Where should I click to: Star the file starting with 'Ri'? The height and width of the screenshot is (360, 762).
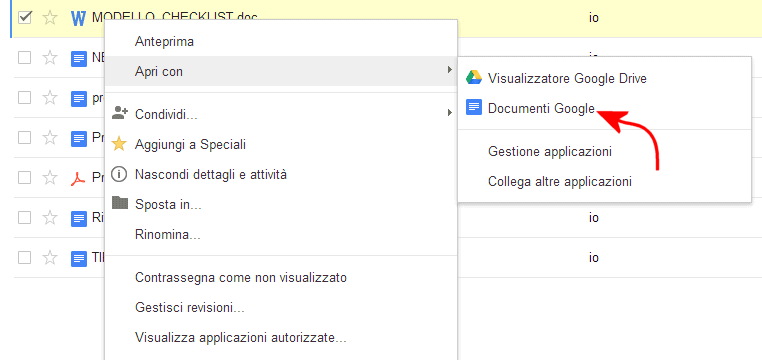coord(50,218)
